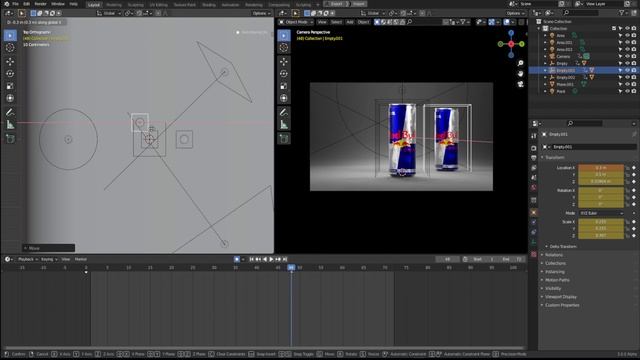Toggle the timeline preview range clock icon

[465, 259]
